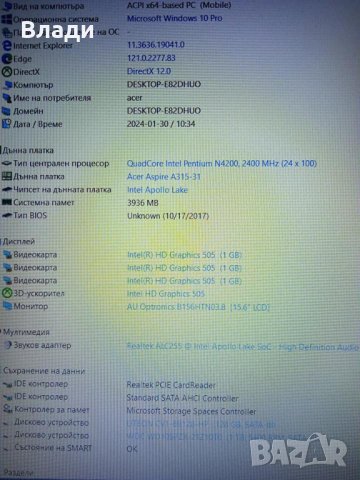Viewport: 360px width, 480px height.
Task: Select the Контролер за памет icon
Action: coord(8,409)
